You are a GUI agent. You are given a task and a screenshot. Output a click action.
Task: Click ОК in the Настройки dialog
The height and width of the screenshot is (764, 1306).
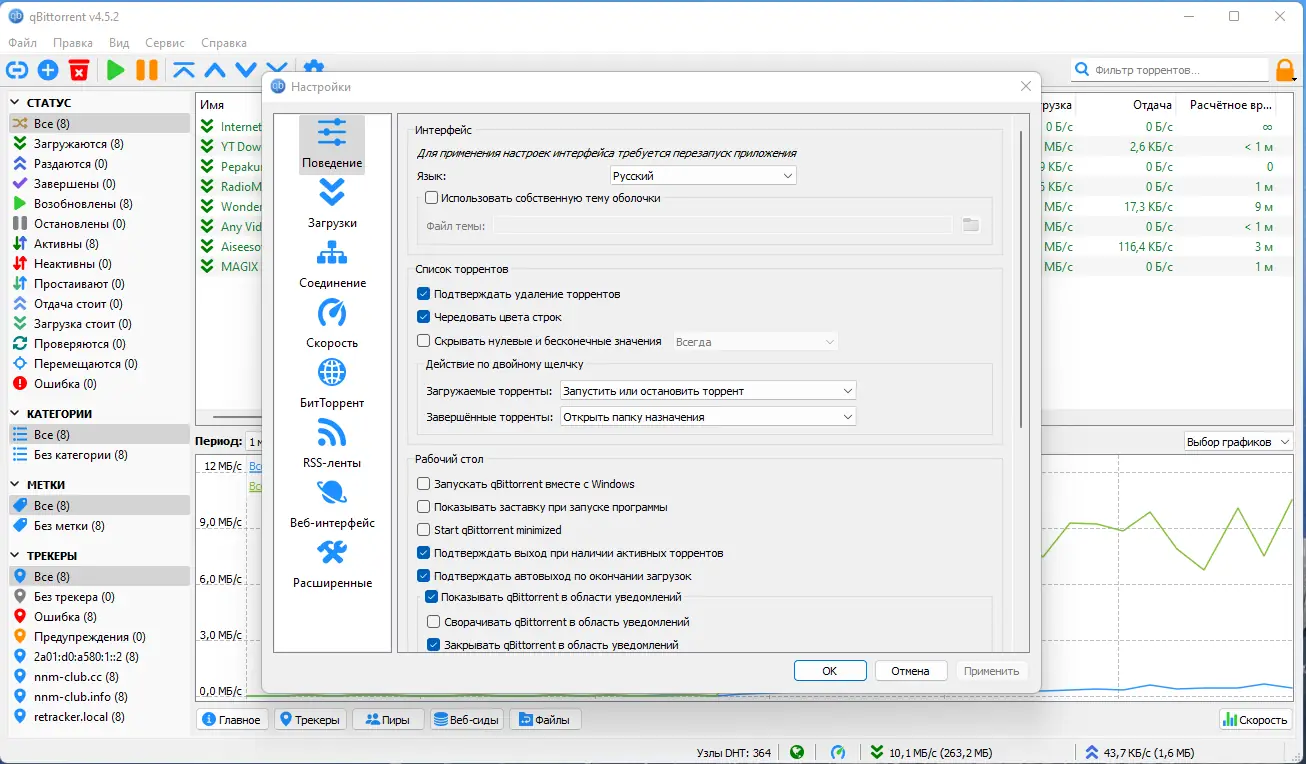tap(830, 671)
